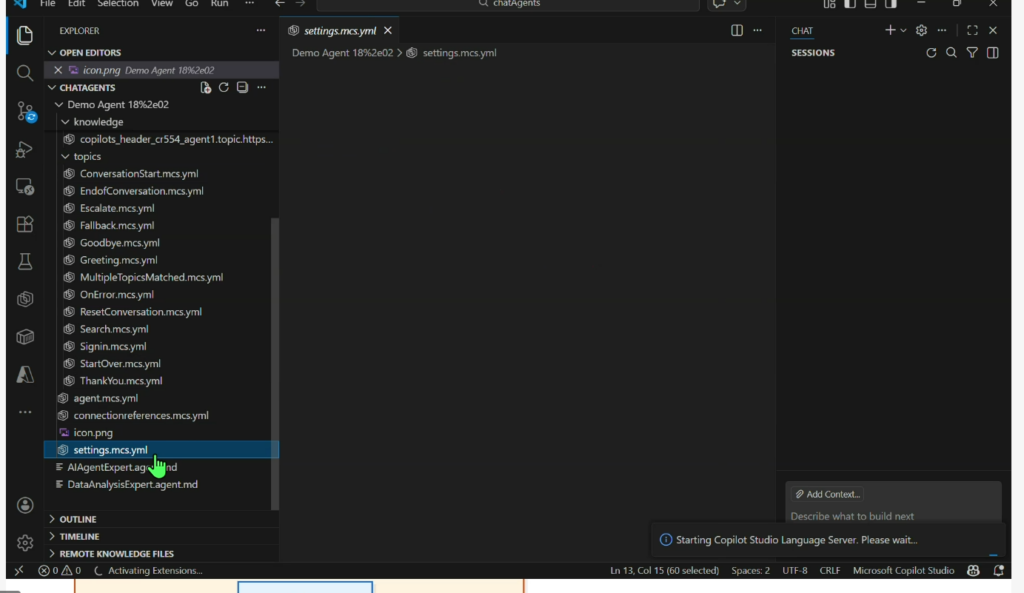Split the editor right
Screen dimensions: 1024x593
(737, 31)
